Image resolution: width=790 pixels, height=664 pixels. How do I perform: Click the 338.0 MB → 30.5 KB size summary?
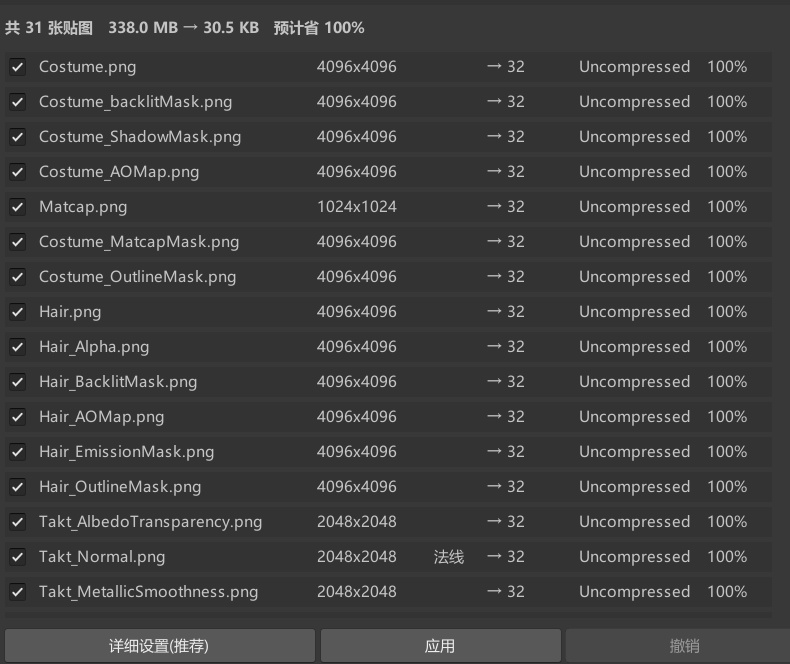tap(183, 28)
